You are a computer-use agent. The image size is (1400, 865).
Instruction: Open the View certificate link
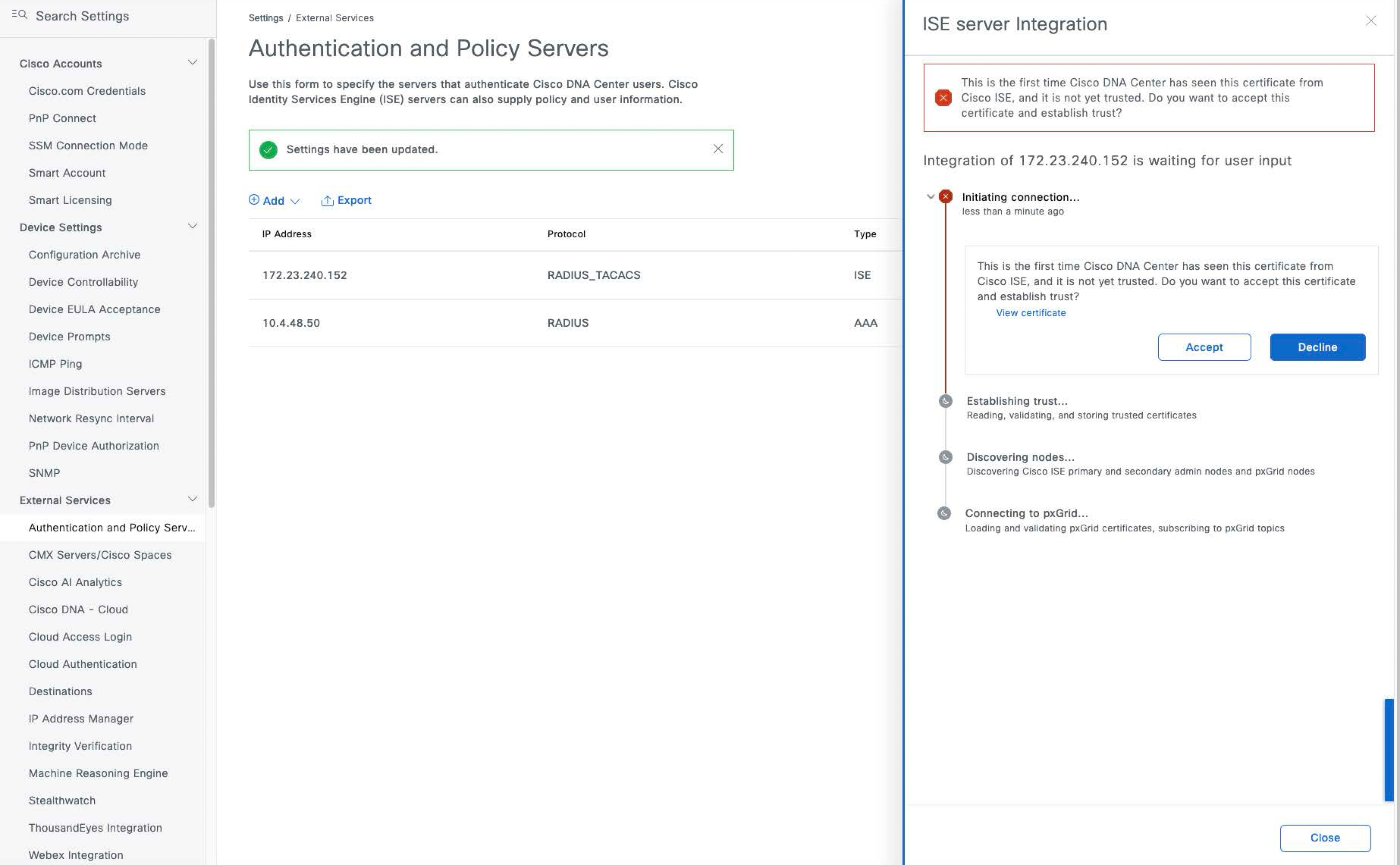click(1030, 313)
